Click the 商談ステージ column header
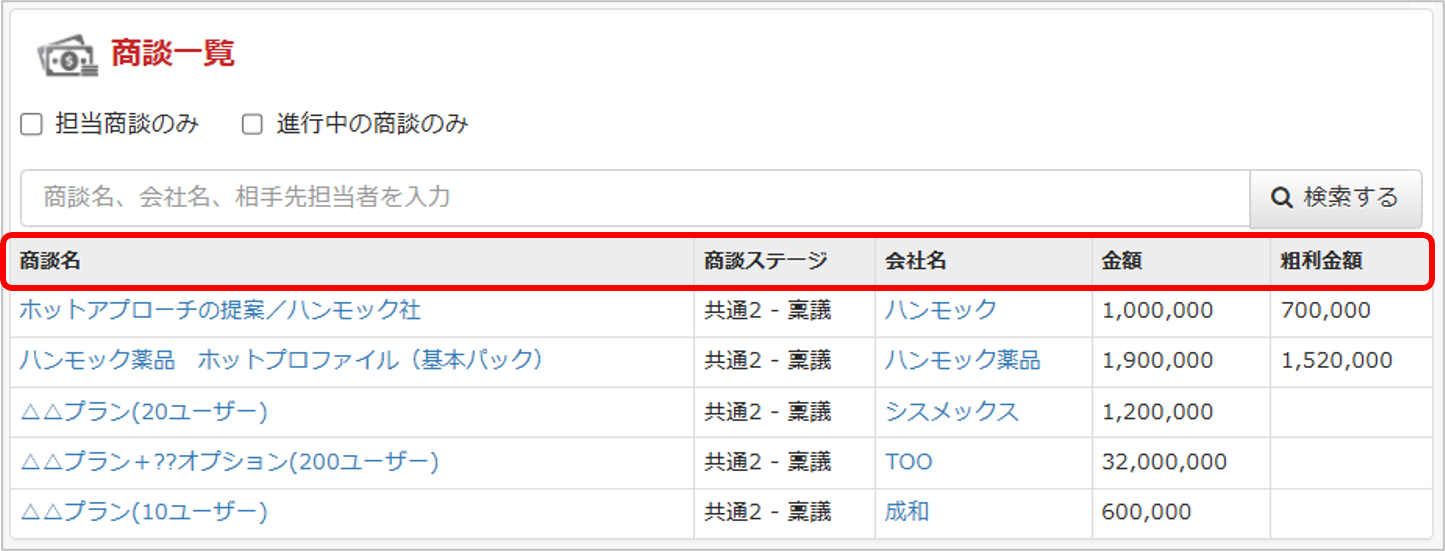Image resolution: width=1445 pixels, height=551 pixels. (x=766, y=262)
